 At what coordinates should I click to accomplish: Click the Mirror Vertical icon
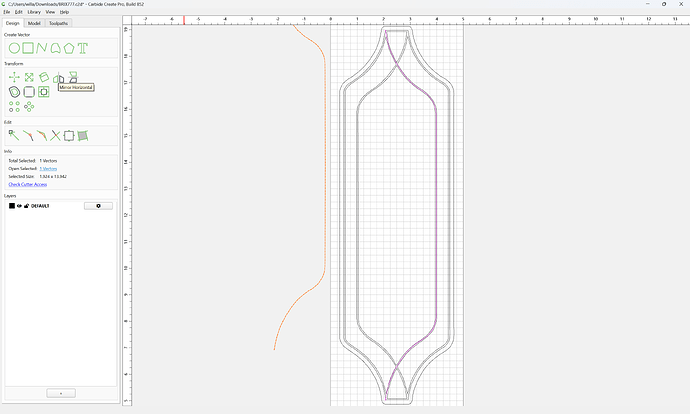[x=73, y=77]
